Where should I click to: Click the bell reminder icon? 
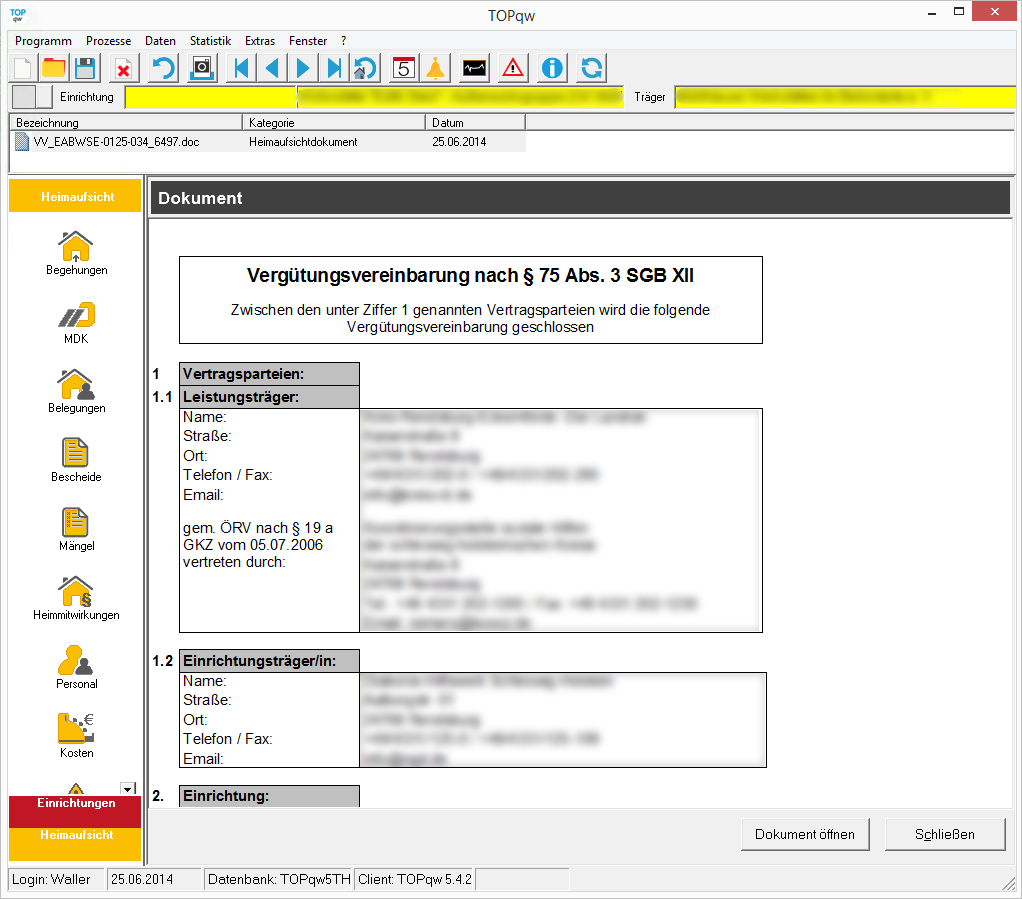pos(435,68)
